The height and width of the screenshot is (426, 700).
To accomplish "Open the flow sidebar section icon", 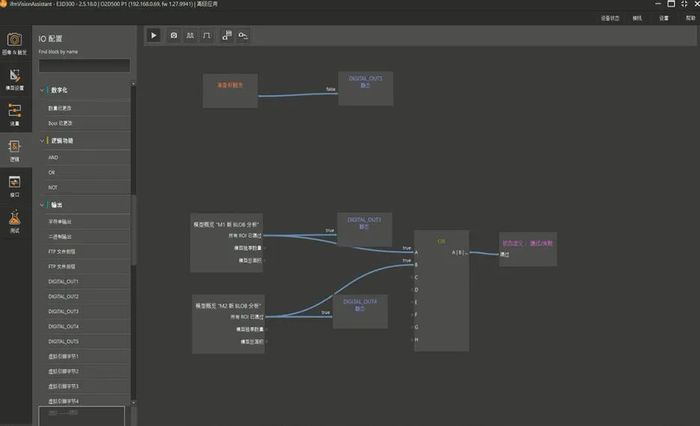I will 14,113.
